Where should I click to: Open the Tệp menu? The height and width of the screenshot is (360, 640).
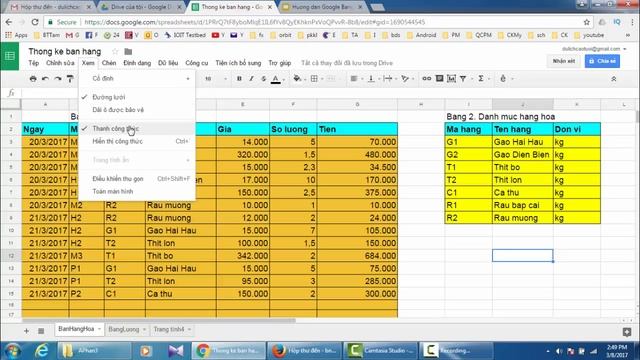(33, 63)
